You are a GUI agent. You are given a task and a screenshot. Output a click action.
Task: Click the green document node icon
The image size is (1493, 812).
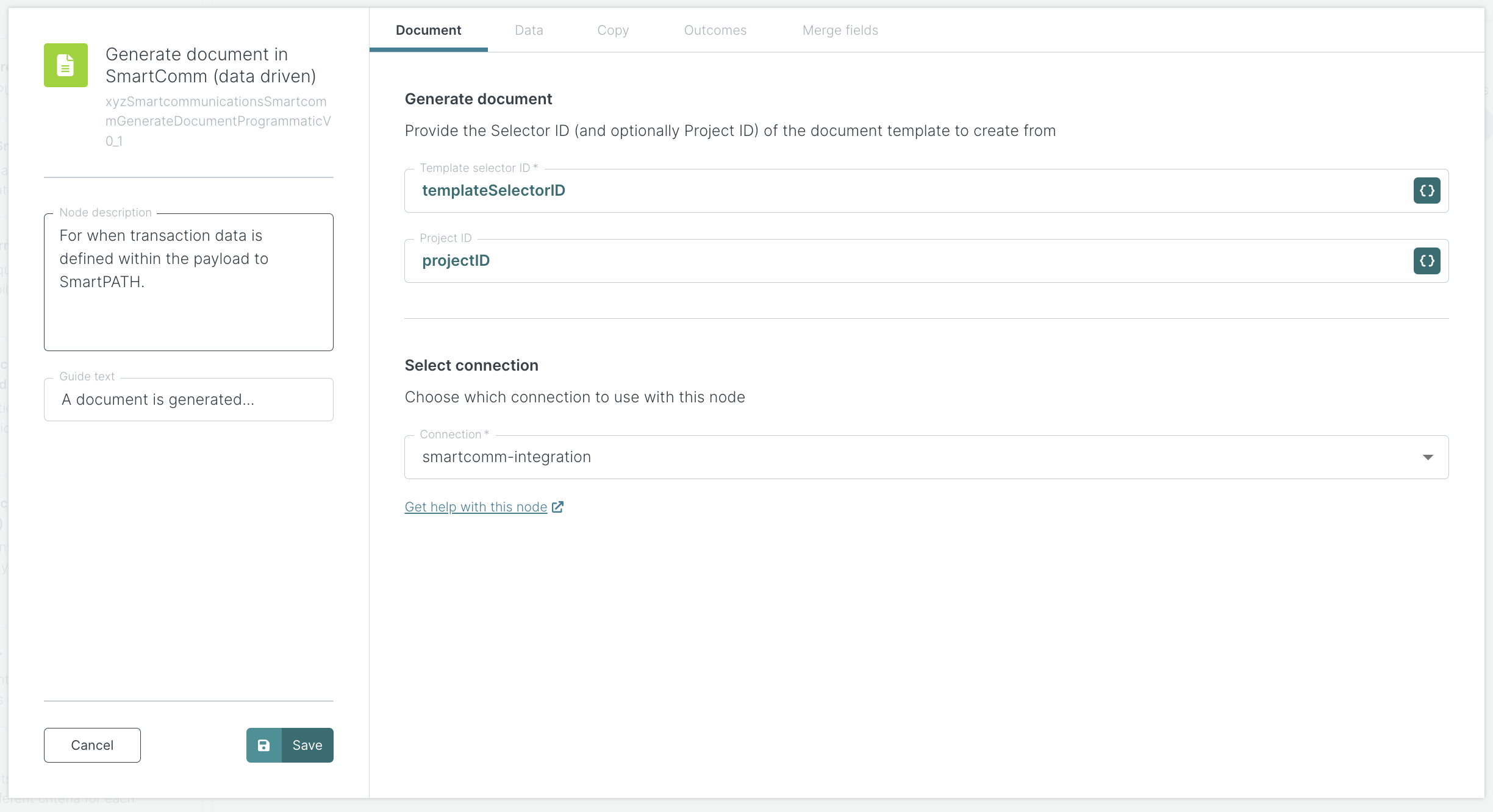pos(66,65)
